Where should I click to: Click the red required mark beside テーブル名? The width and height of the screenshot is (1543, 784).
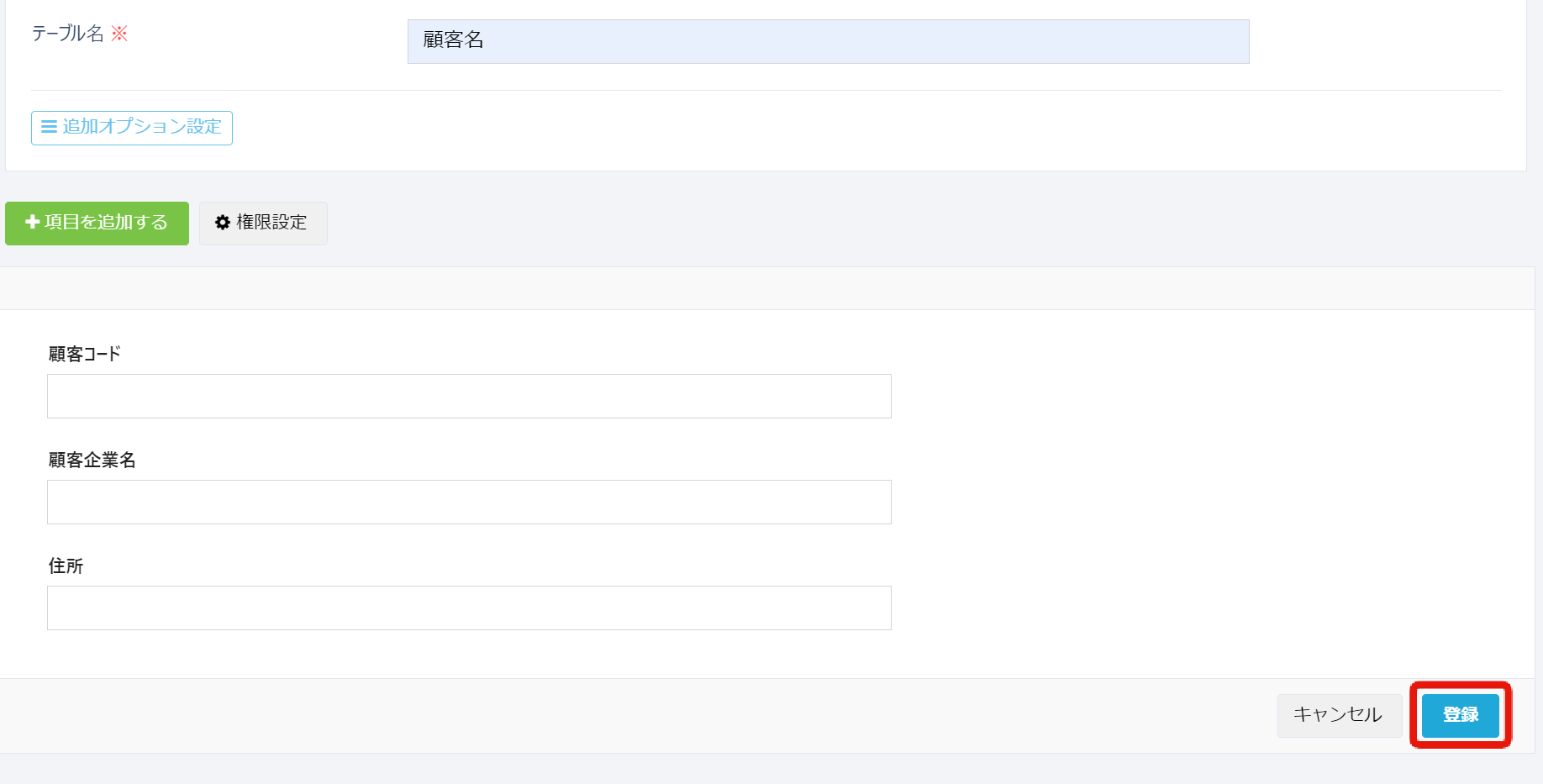tap(120, 33)
